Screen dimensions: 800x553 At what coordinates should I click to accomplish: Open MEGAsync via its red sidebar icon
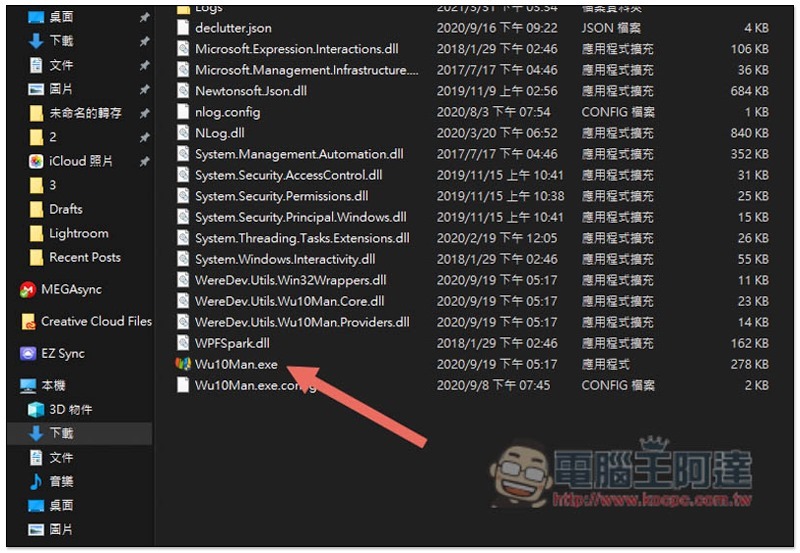28,290
